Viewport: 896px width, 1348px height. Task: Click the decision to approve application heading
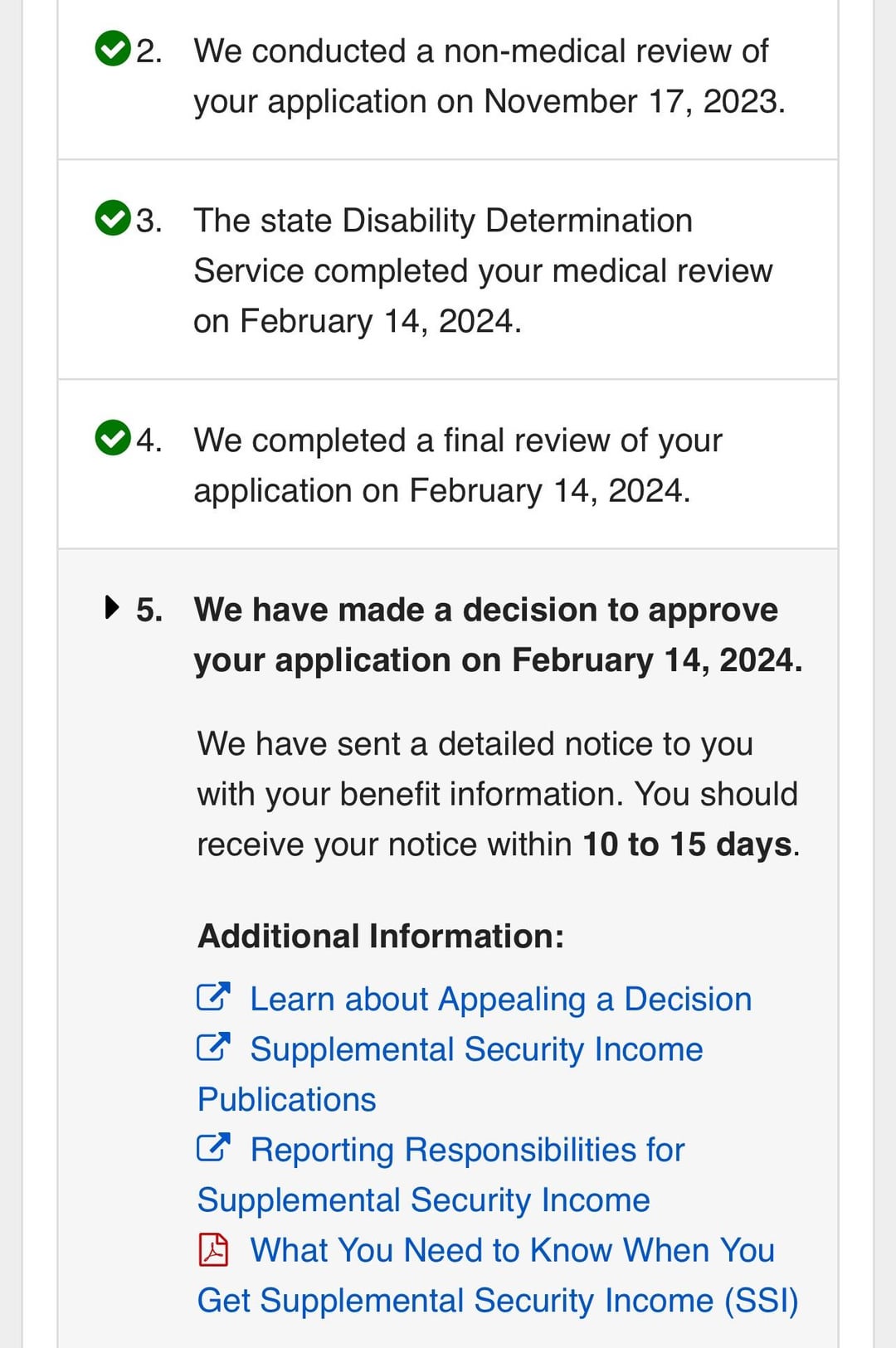[498, 635]
